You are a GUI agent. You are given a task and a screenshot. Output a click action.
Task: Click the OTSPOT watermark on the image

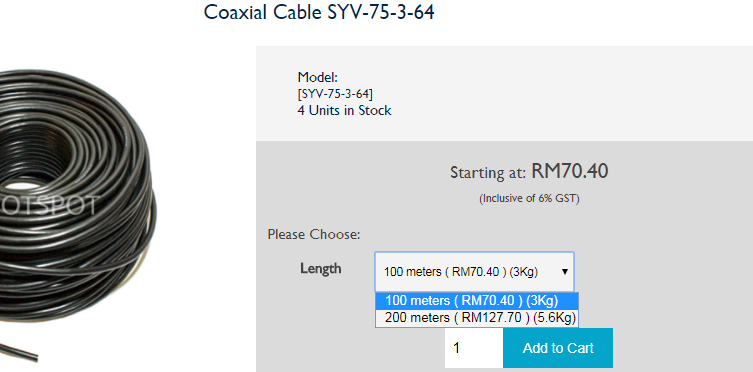click(x=49, y=205)
